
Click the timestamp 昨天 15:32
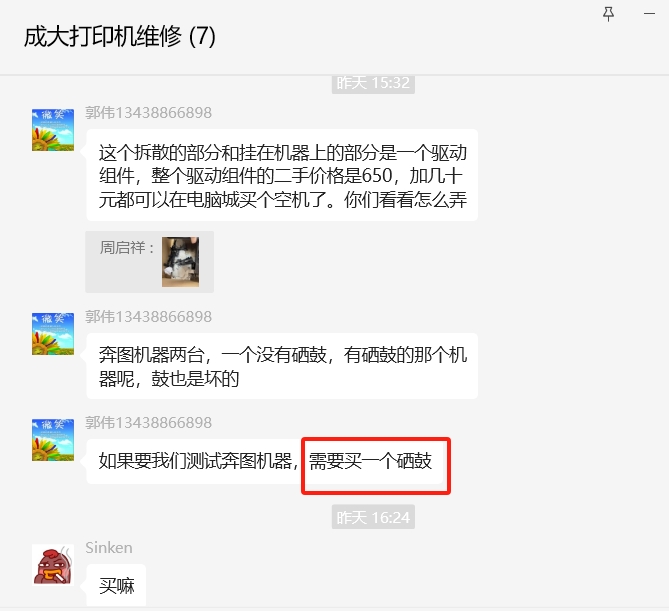[x=373, y=83]
